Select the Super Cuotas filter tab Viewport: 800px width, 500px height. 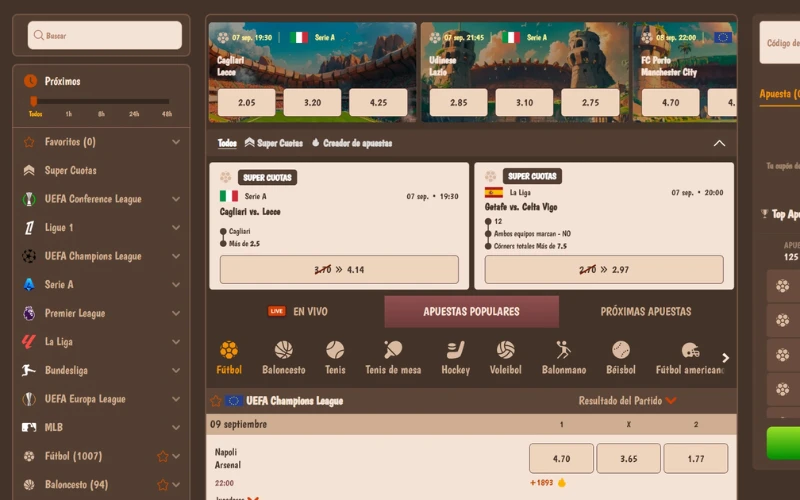pyautogui.click(x=273, y=143)
